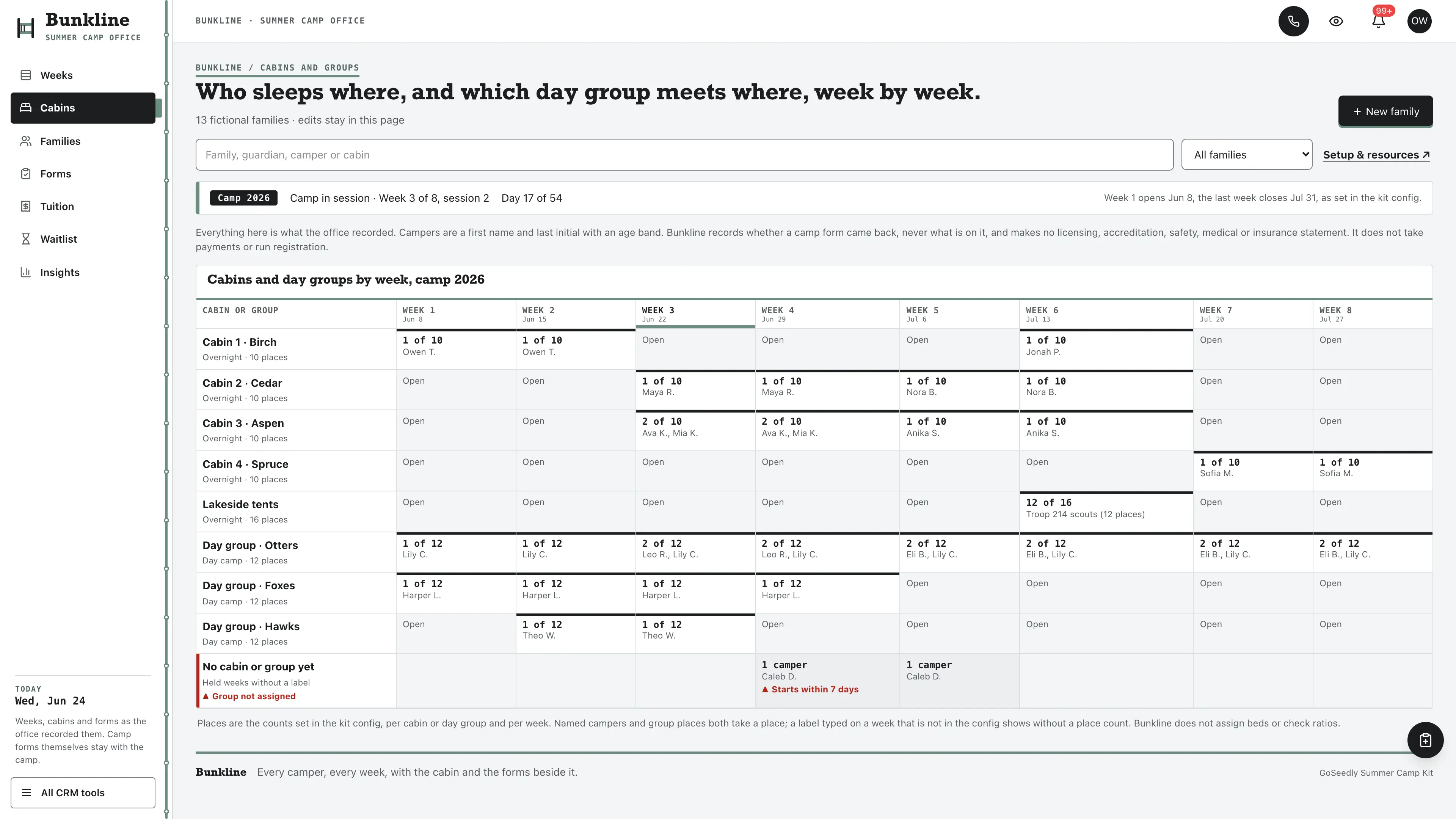1456x819 pixels.
Task: Click the Bunkline / Cabins and Groups breadcrumb
Action: pyautogui.click(x=277, y=68)
